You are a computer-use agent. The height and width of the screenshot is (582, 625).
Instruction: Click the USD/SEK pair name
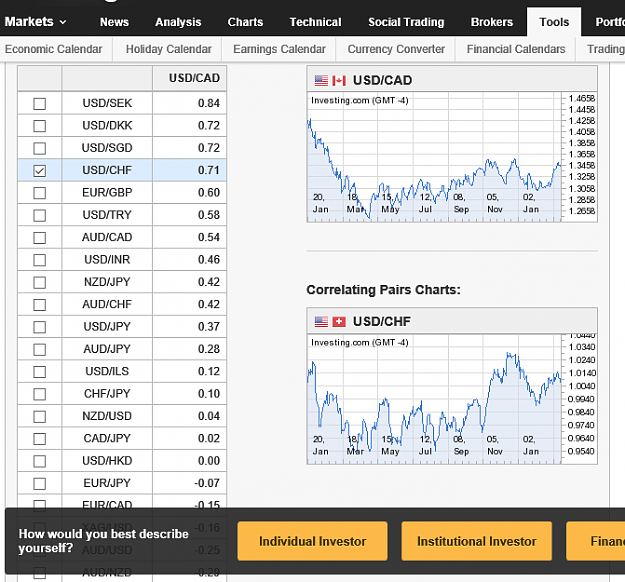107,103
